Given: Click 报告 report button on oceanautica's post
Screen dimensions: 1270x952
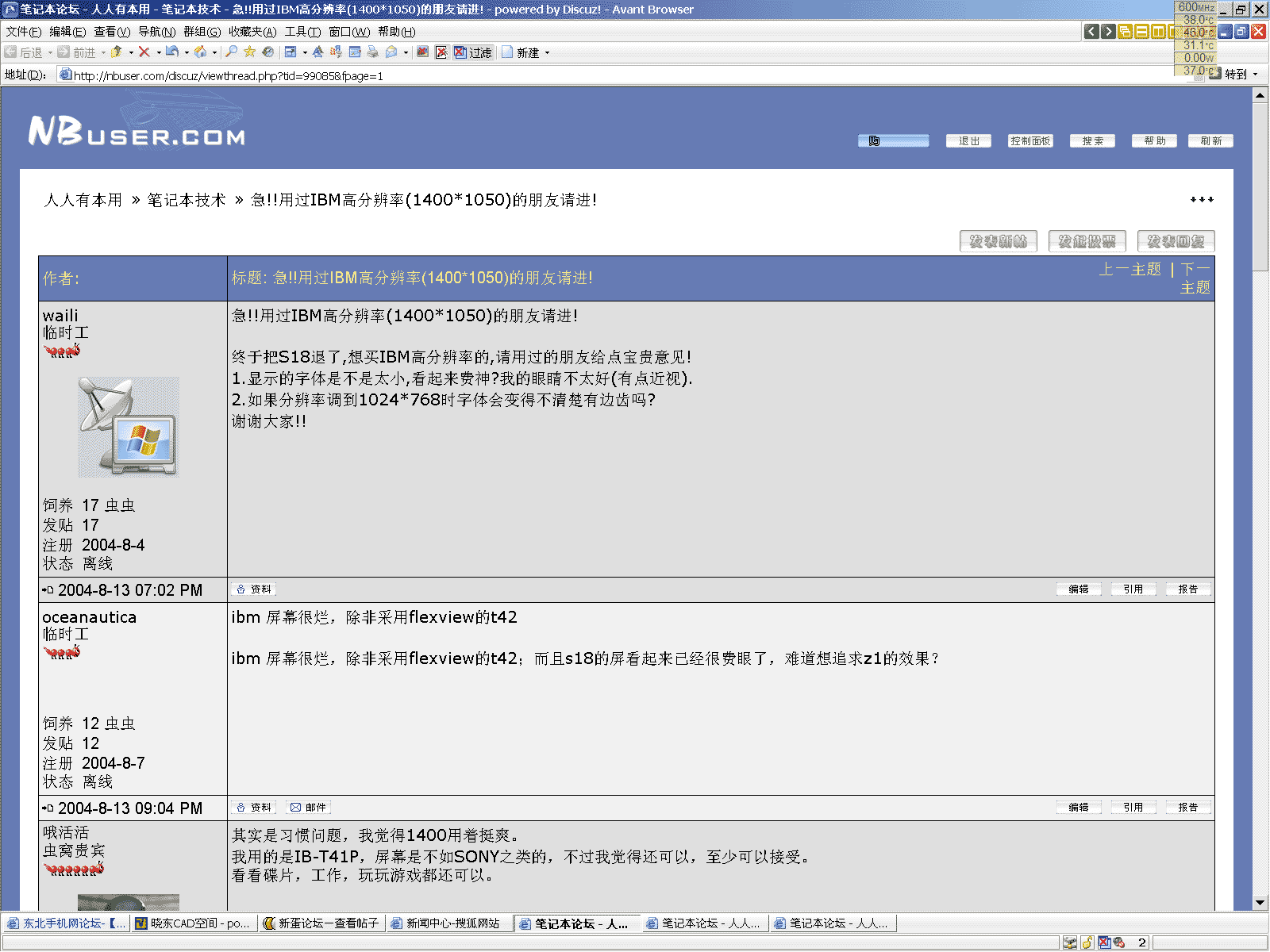Looking at the screenshot, I should point(1187,807).
